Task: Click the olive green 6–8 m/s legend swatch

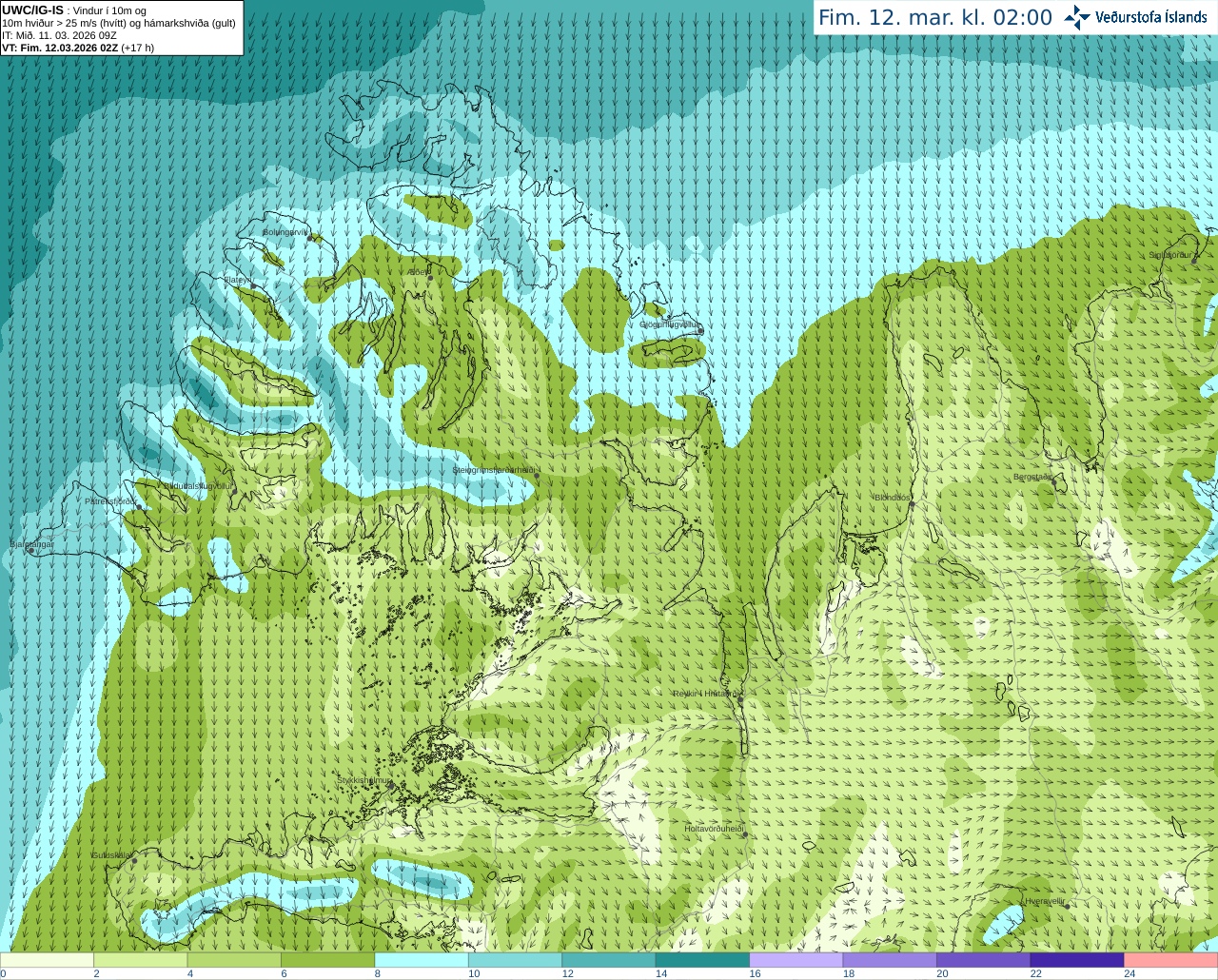Action: point(327,960)
